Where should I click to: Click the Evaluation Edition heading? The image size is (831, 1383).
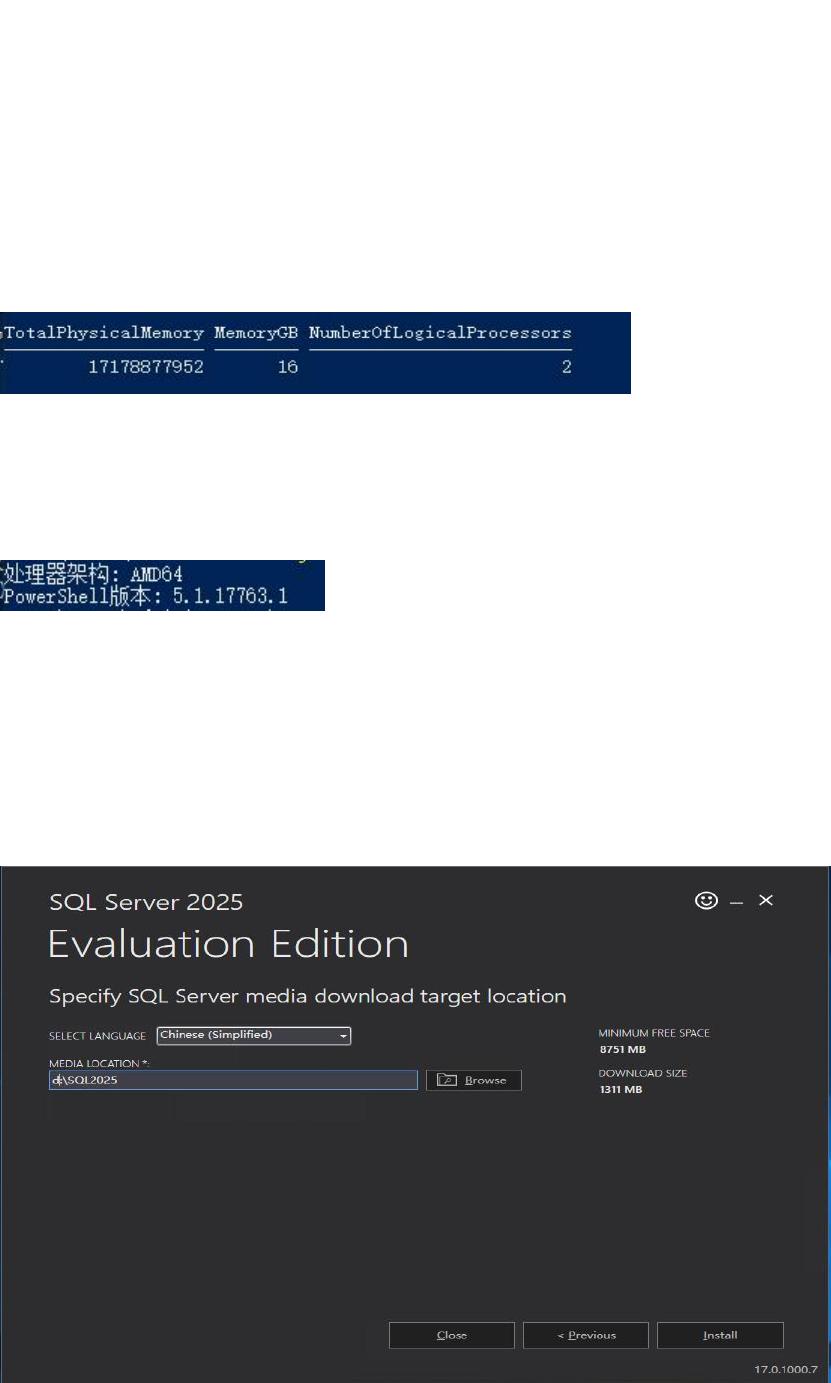tap(228, 945)
